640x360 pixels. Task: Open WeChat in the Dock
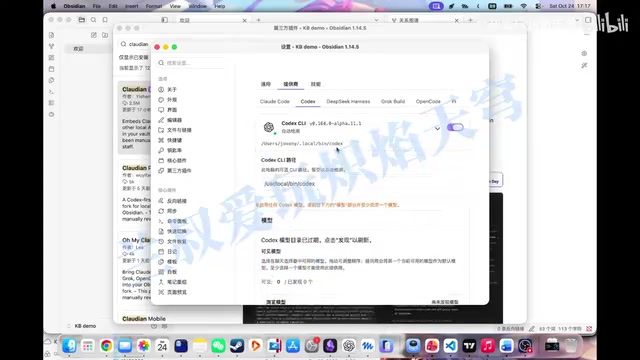(x=218, y=346)
